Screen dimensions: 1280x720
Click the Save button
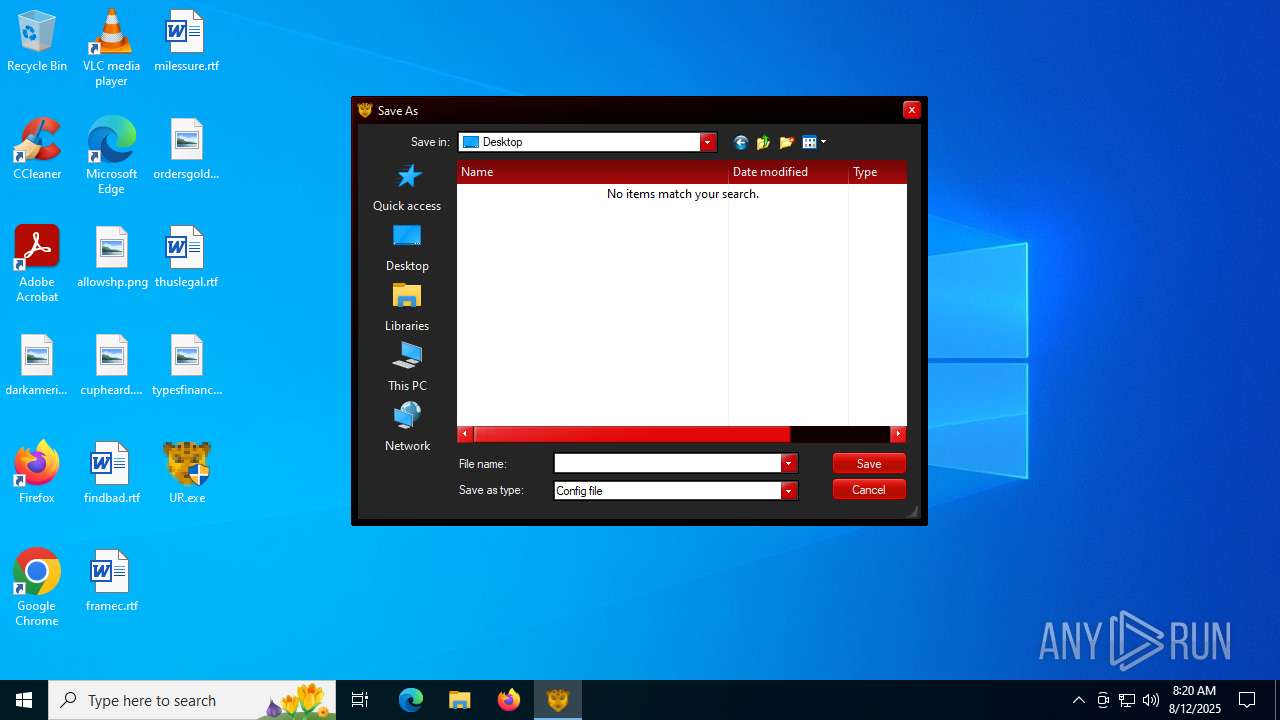[x=869, y=463]
